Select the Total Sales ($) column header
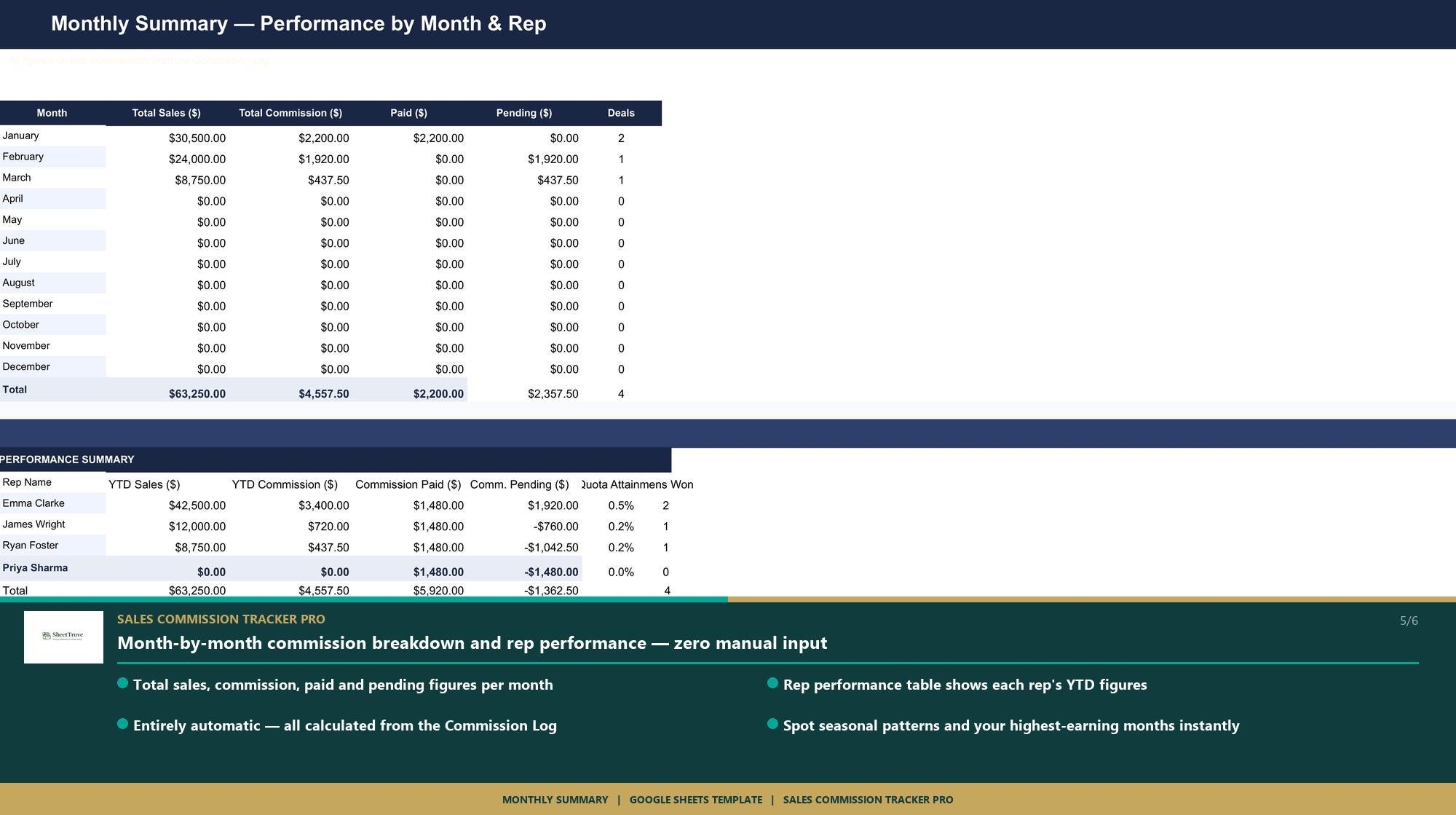 coord(166,113)
